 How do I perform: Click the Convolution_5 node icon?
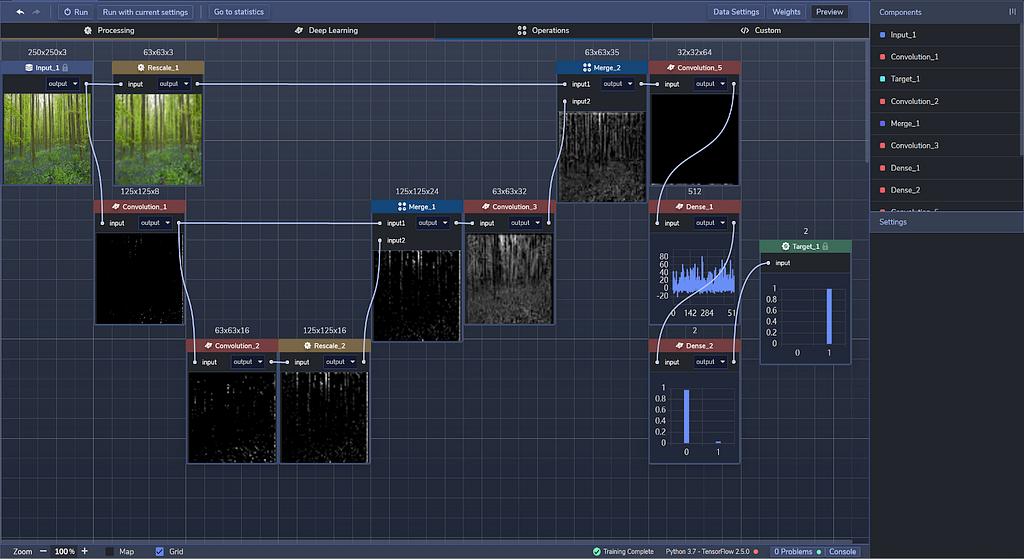point(670,67)
